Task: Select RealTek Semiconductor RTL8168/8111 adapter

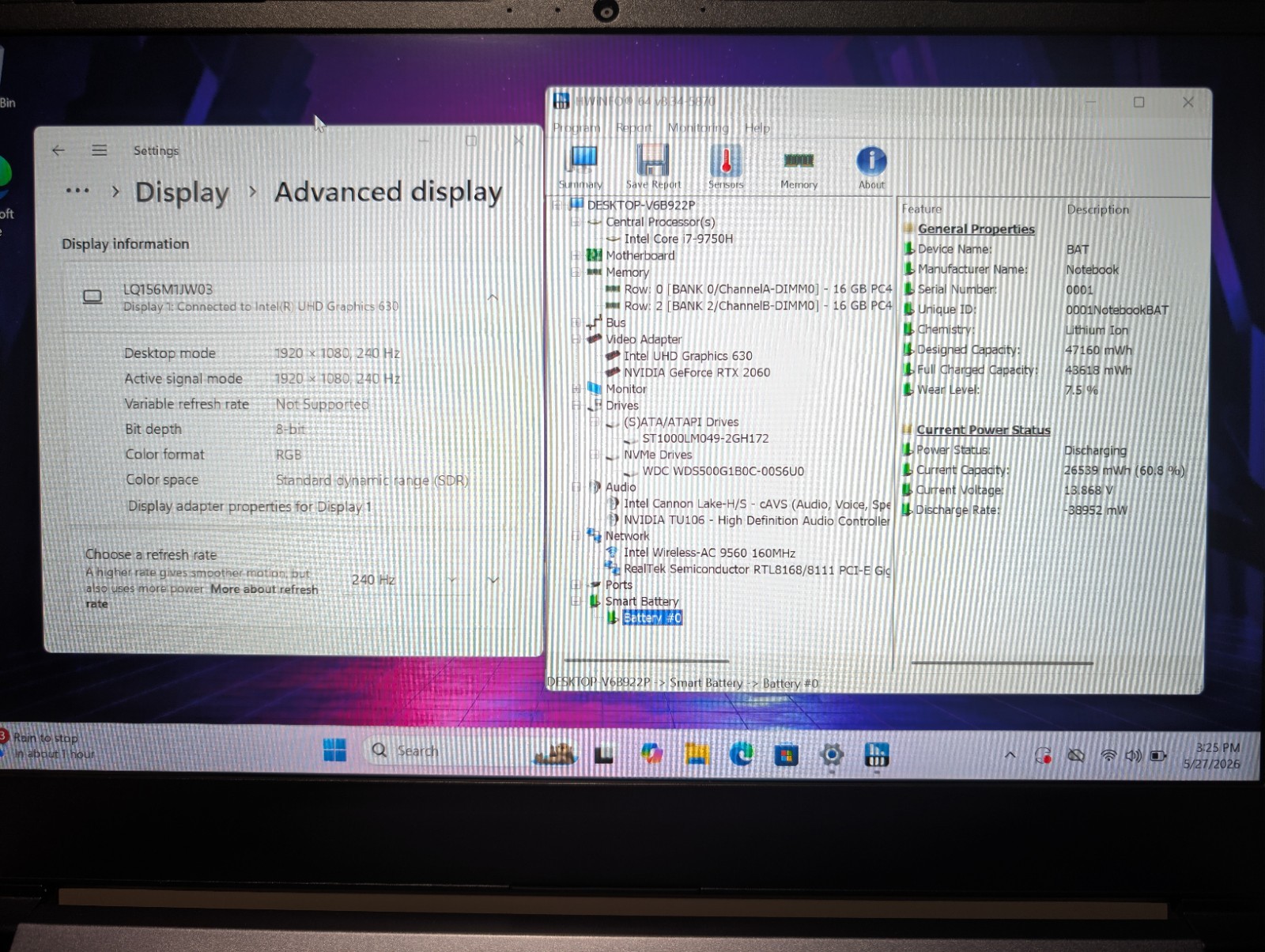Action: pyautogui.click(x=757, y=569)
